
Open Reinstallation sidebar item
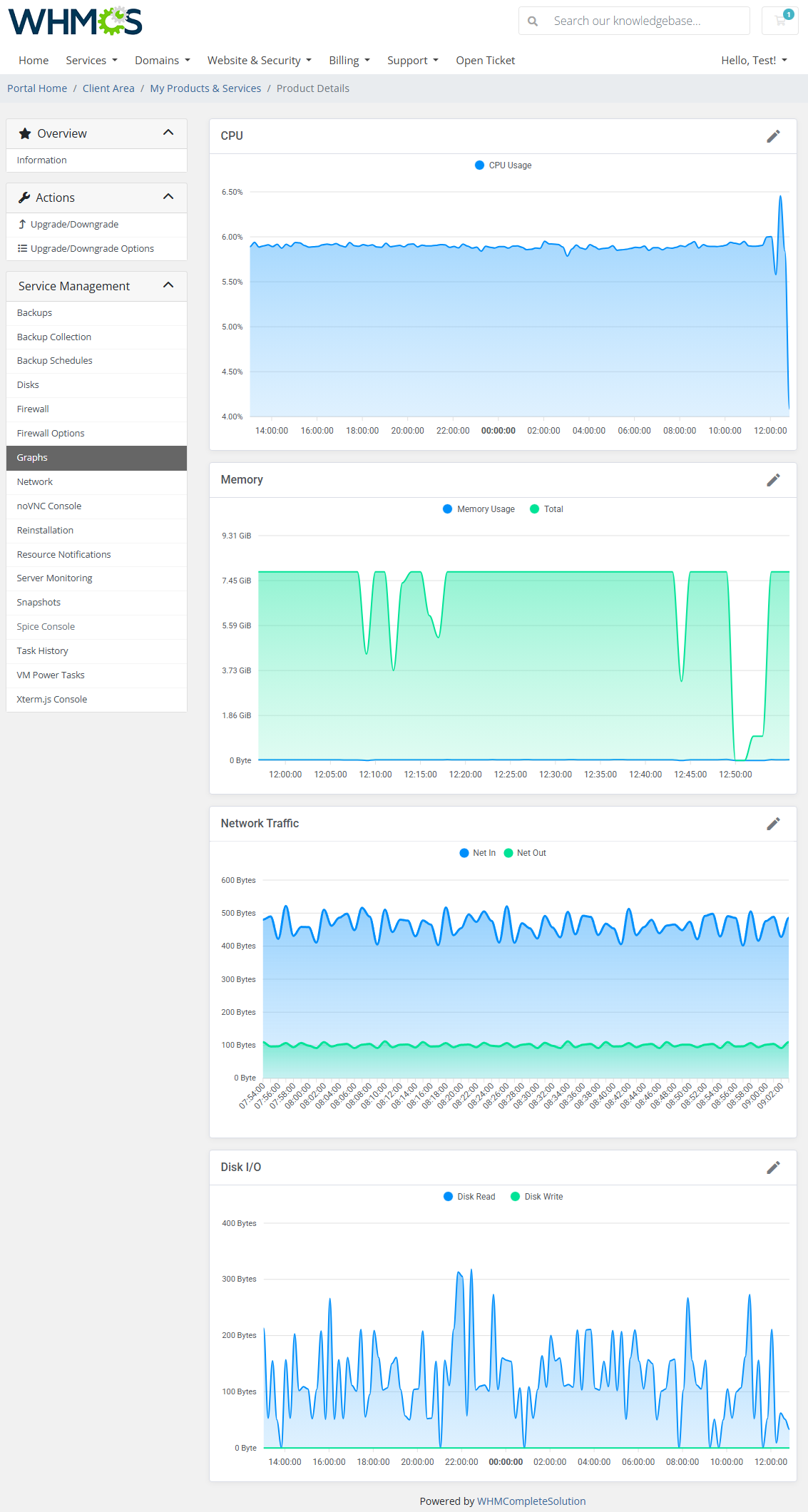tap(96, 531)
